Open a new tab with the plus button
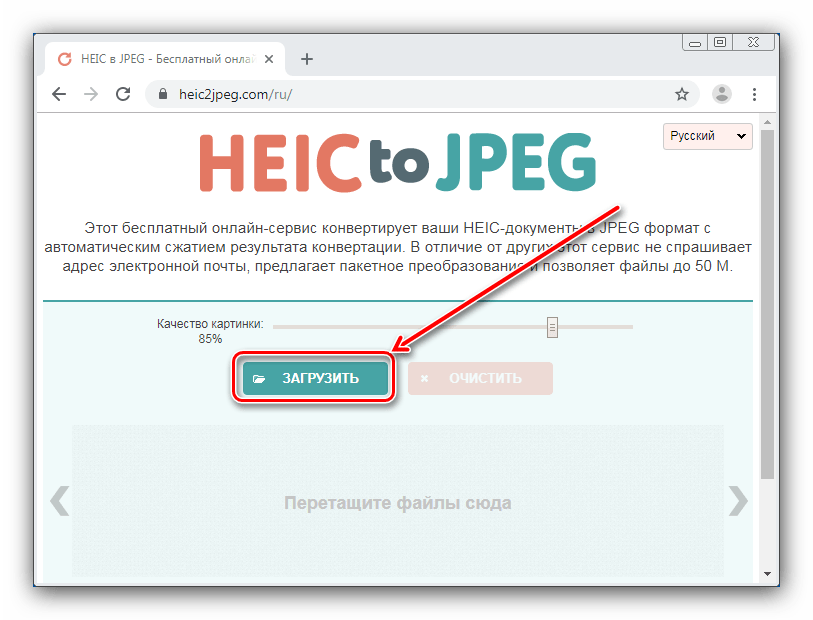Screen dimensions: 813x620 coord(307,59)
